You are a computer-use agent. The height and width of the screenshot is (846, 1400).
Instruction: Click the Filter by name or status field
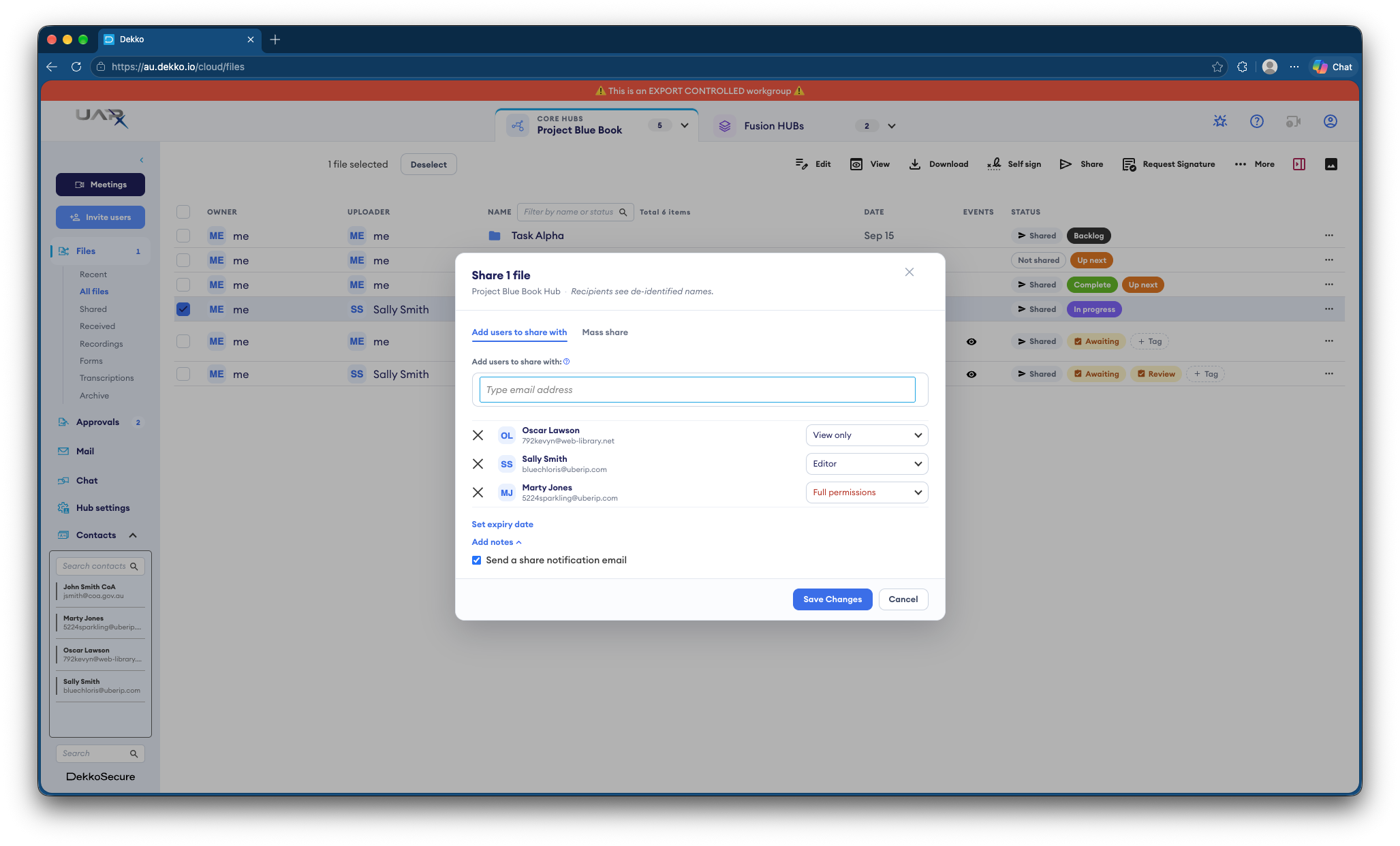(x=575, y=212)
